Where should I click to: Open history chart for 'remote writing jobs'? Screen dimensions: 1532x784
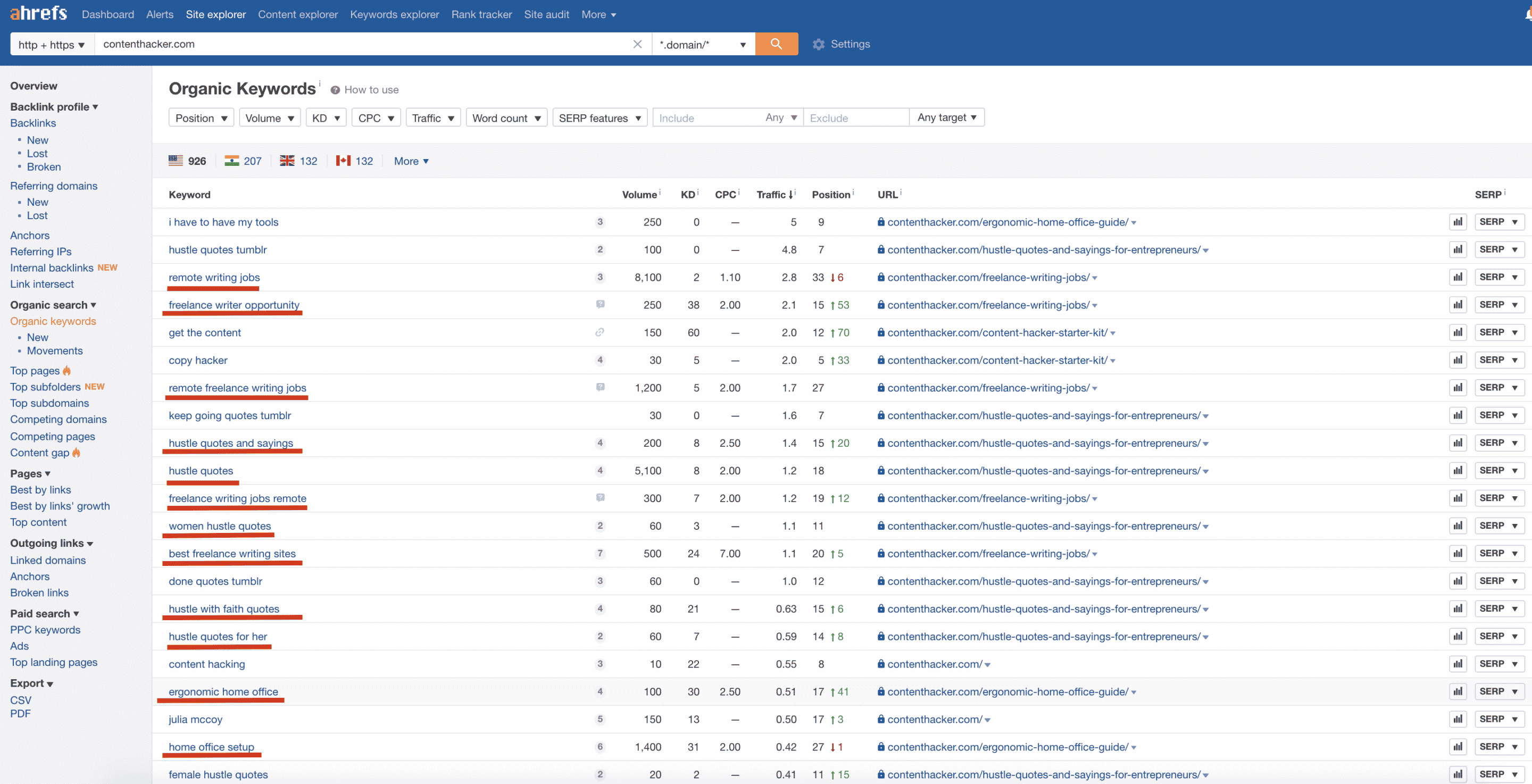[x=1457, y=277]
